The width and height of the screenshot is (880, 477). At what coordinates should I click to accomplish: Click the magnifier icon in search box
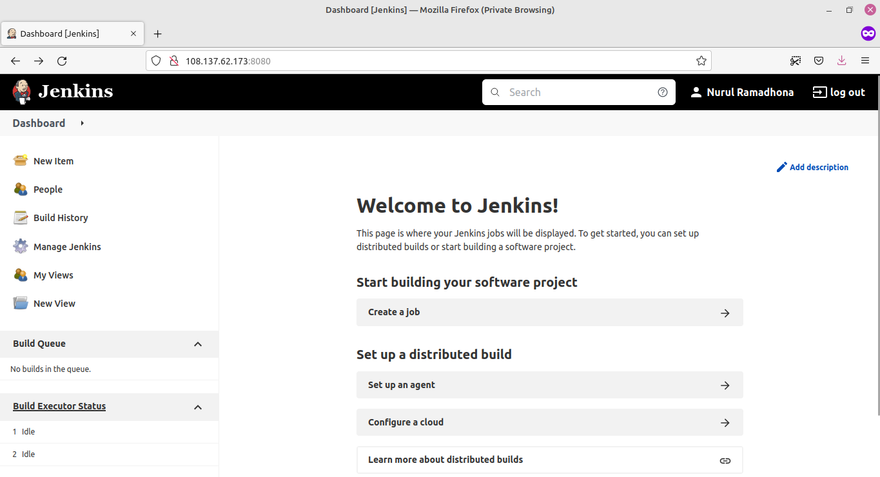click(495, 92)
